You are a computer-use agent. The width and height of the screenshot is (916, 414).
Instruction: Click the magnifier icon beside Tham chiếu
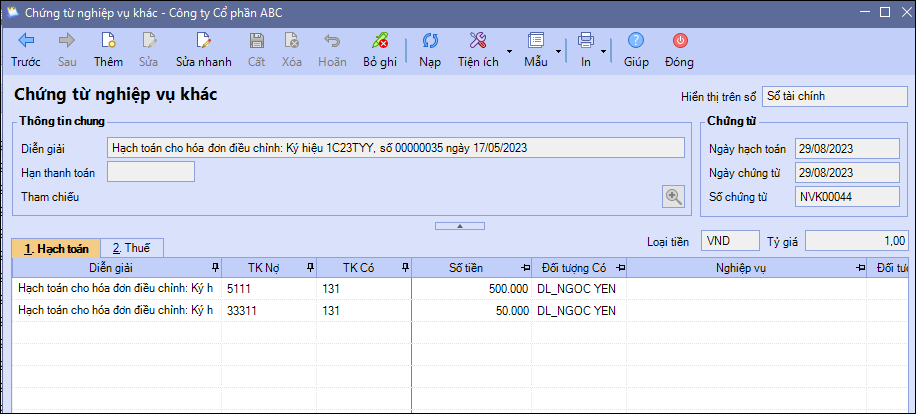[x=674, y=197]
